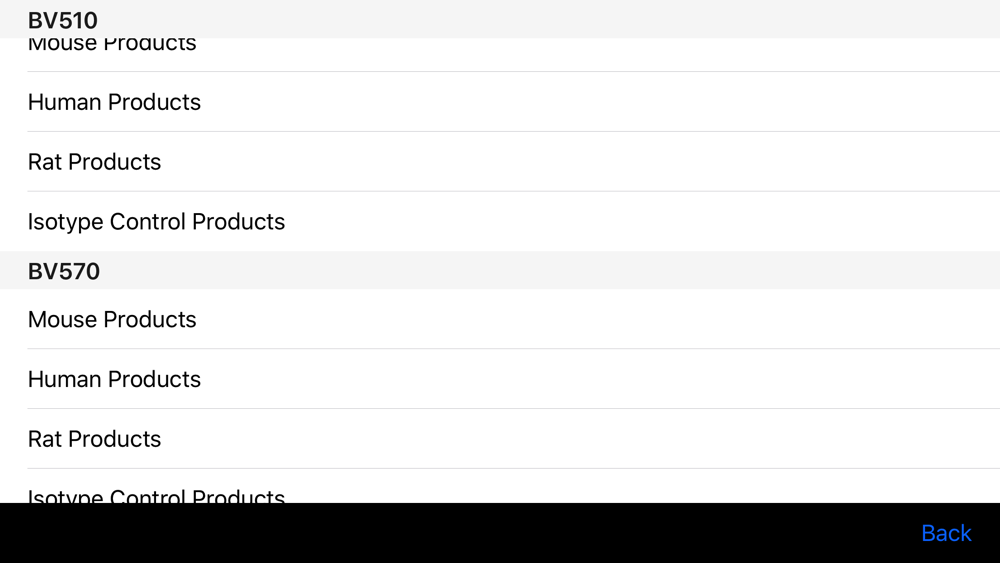Open Human Products under BV510

pos(500,102)
